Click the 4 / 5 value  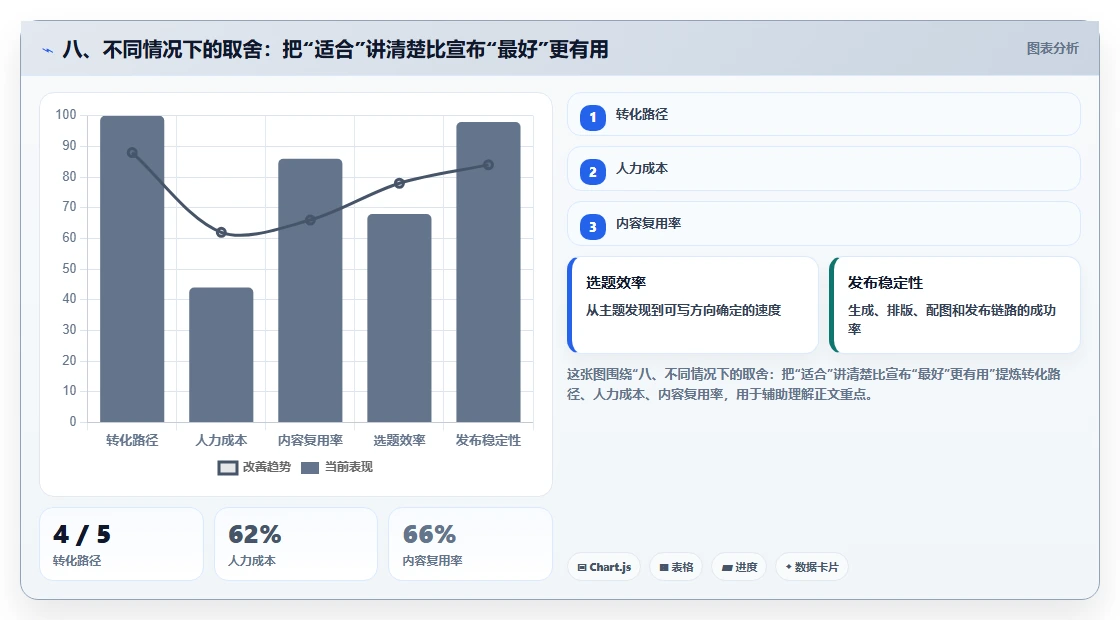[82, 534]
